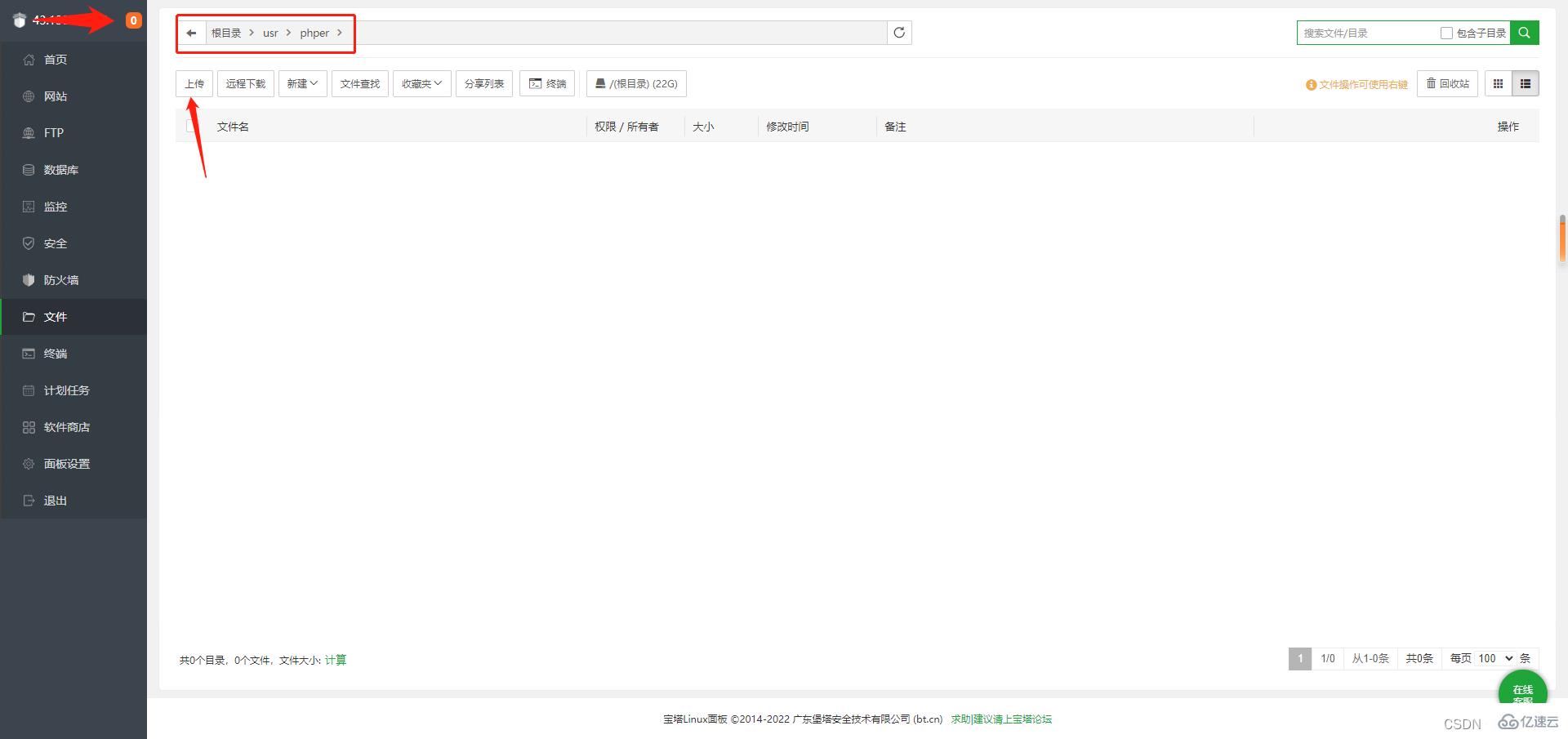Viewport: 1568px width, 739px height.
Task: Click the green search magnifier button
Action: click(x=1525, y=33)
